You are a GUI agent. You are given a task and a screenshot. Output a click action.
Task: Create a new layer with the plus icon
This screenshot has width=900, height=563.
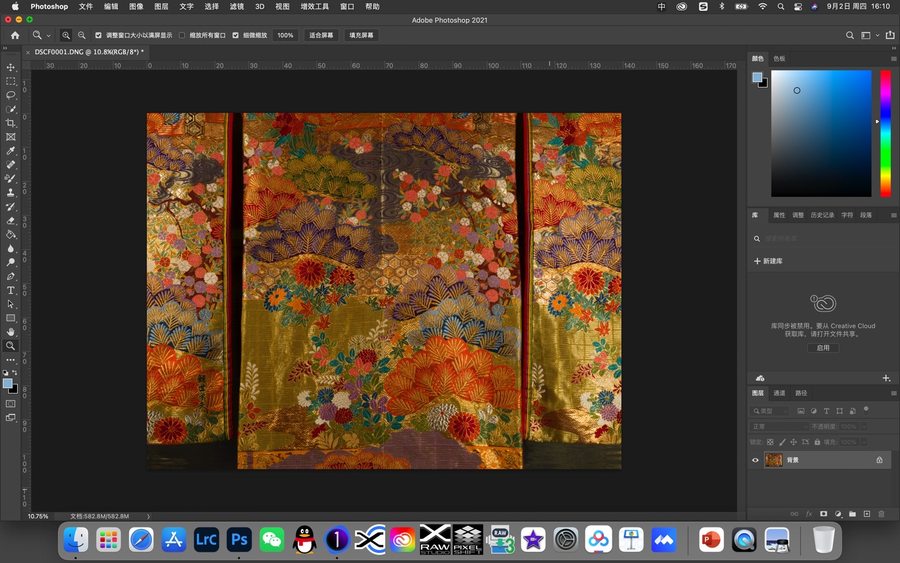(866, 514)
